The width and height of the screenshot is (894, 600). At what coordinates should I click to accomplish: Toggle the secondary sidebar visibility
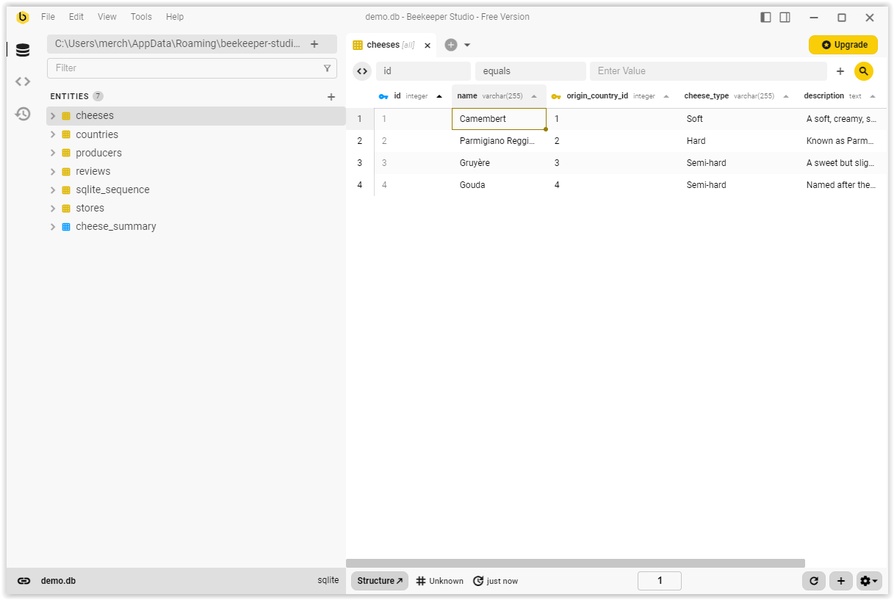click(785, 17)
